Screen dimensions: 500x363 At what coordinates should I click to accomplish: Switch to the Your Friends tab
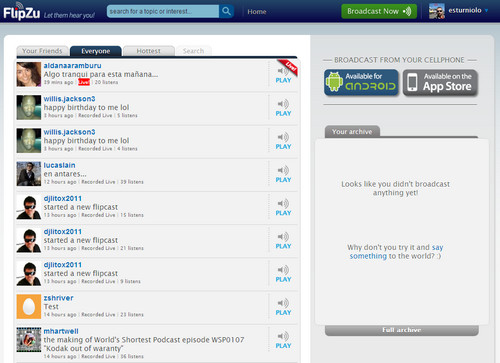tap(43, 51)
